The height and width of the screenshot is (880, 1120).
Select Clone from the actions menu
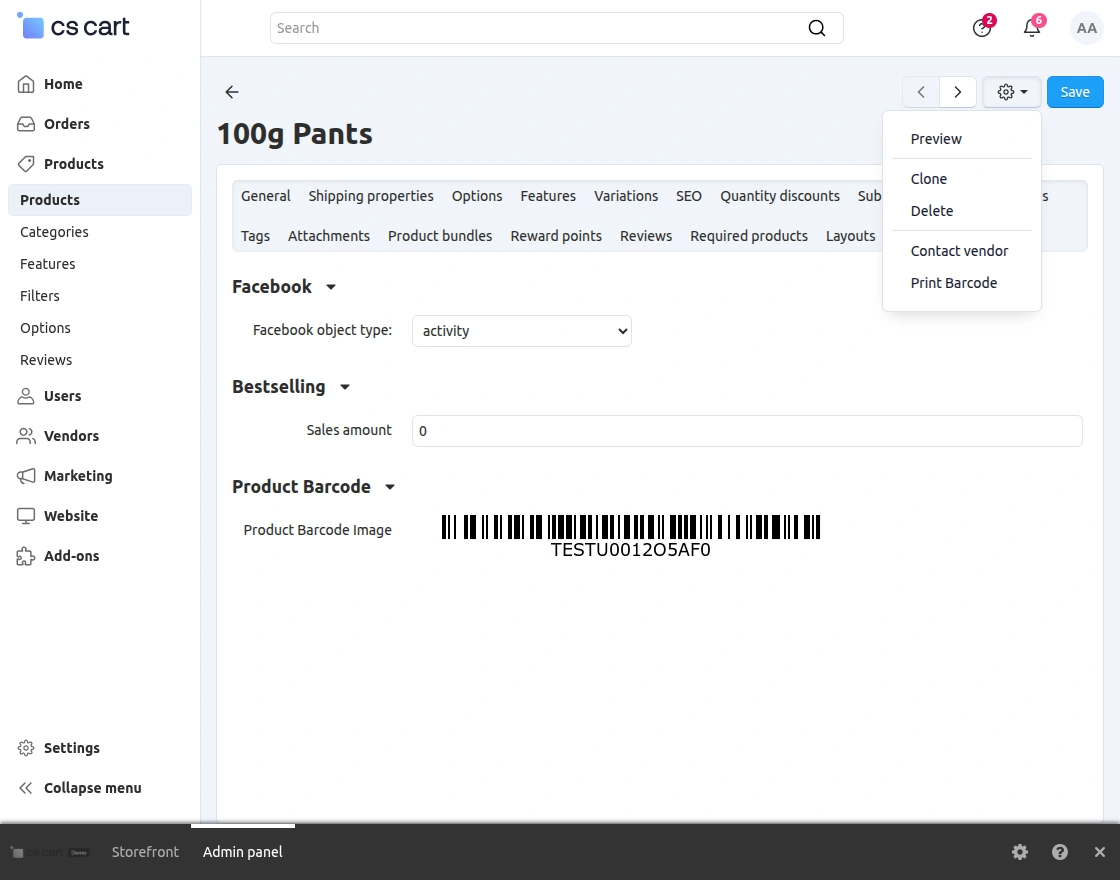click(929, 179)
